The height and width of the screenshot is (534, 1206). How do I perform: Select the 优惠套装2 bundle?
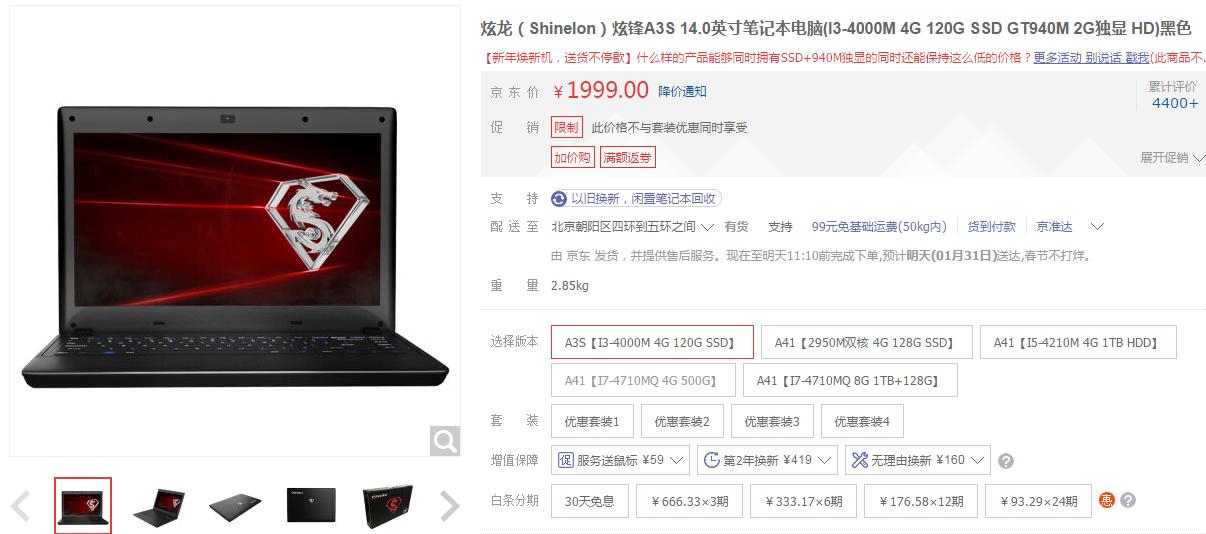click(x=682, y=422)
